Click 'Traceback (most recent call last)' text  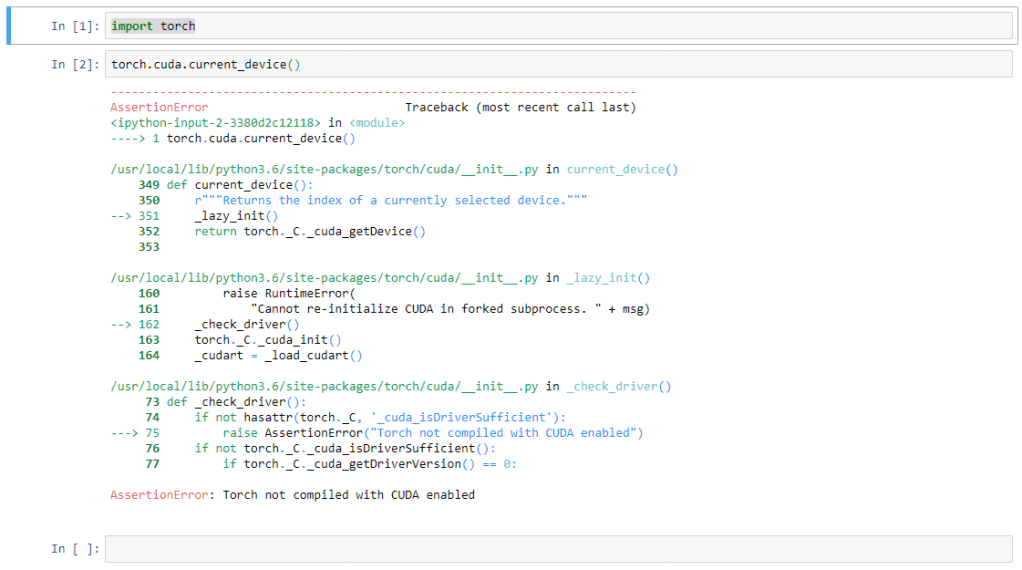pos(520,107)
